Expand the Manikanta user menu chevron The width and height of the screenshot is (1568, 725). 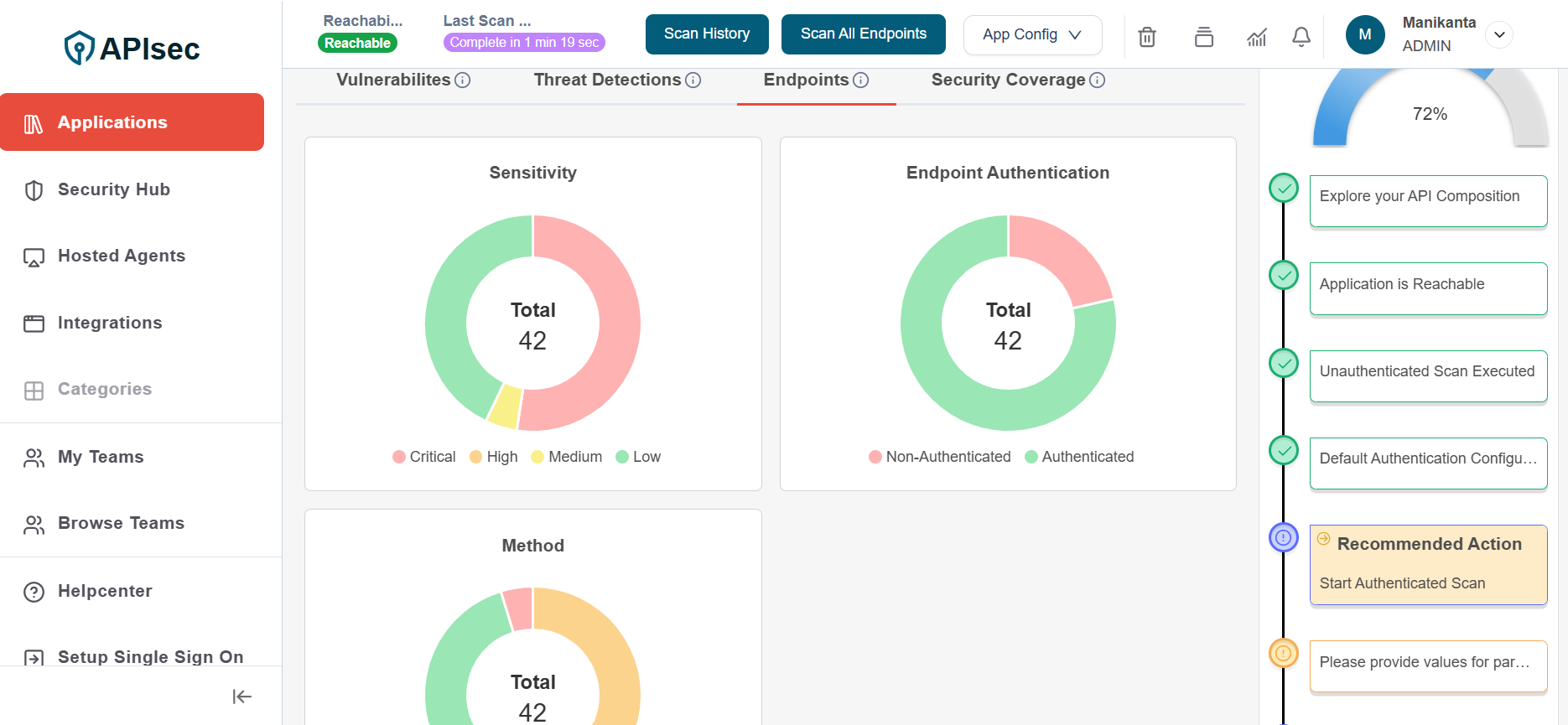click(x=1499, y=34)
